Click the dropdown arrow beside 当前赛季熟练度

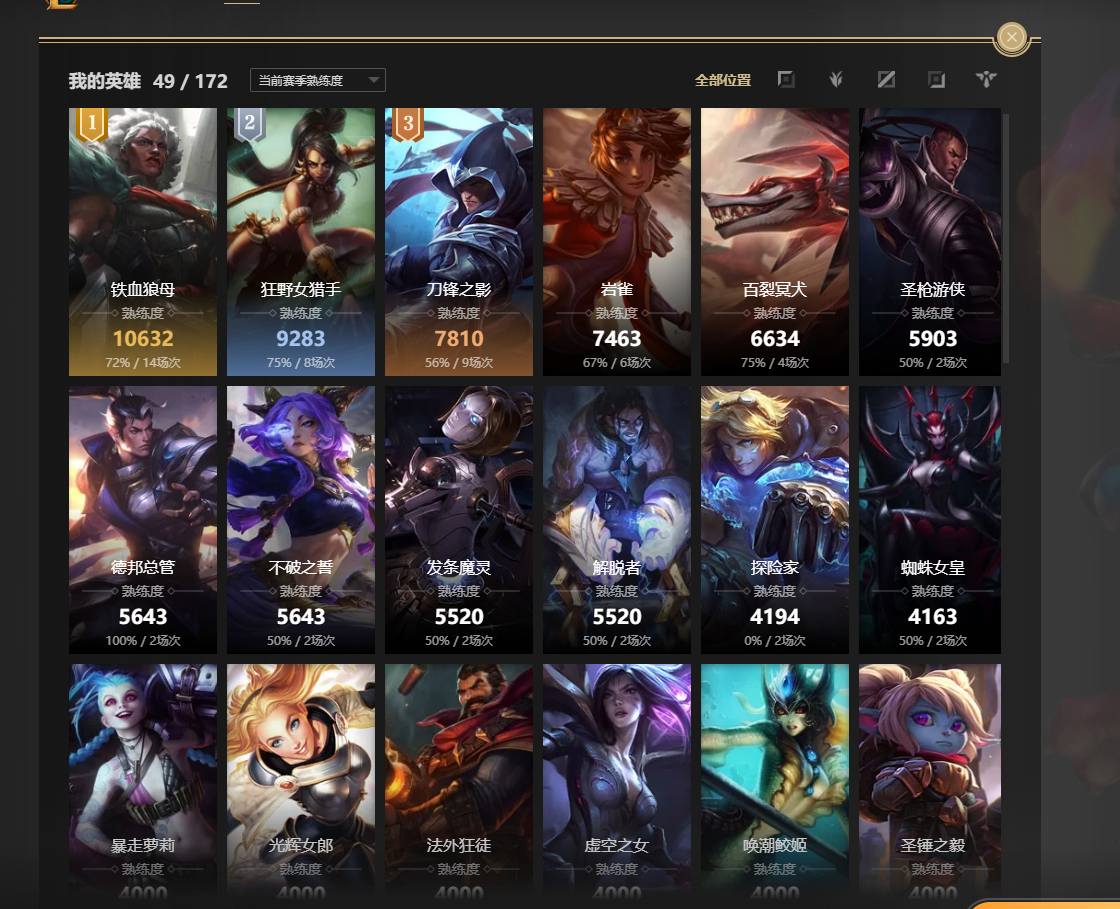coord(374,80)
